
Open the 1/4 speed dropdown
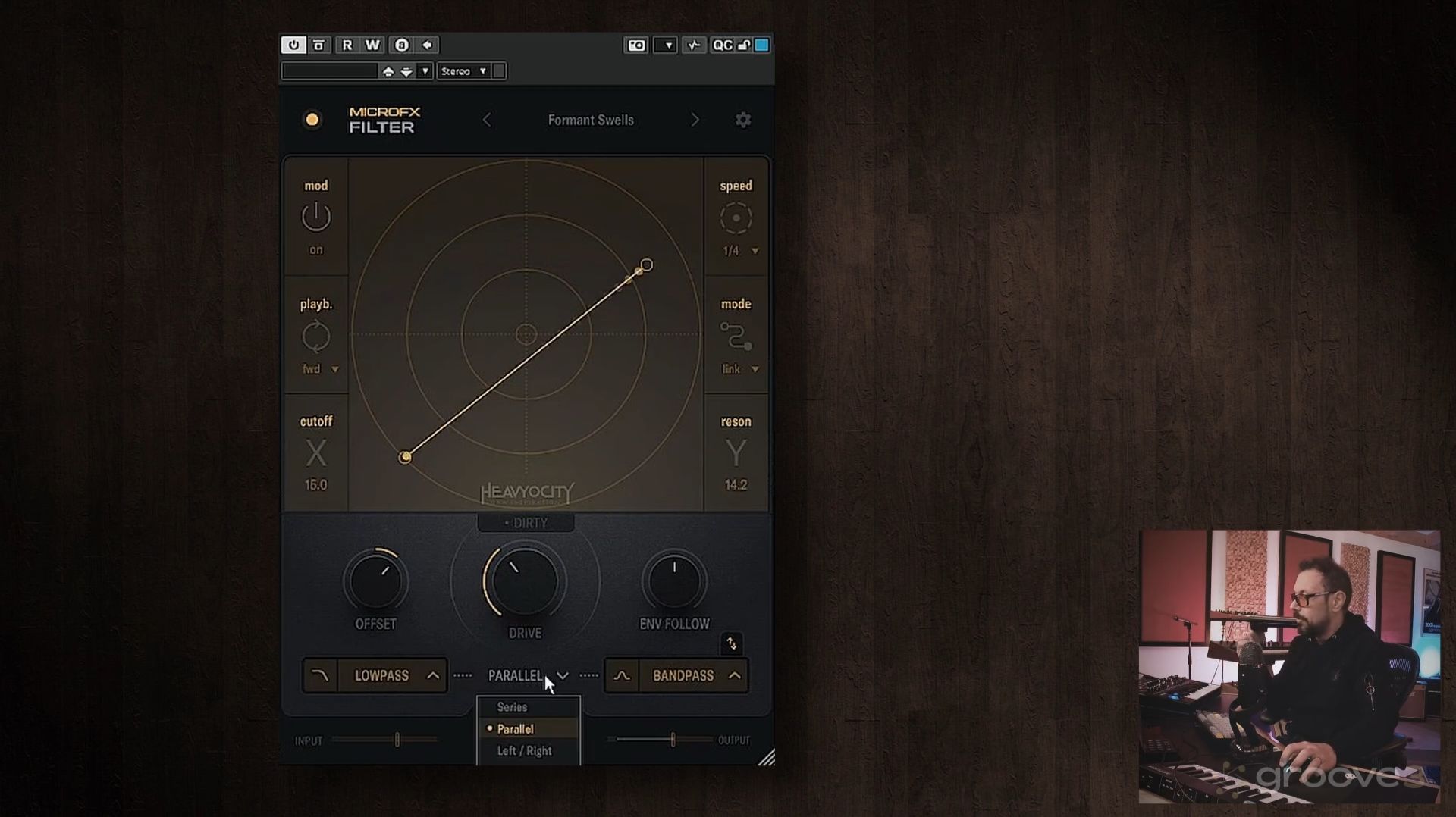tap(741, 251)
